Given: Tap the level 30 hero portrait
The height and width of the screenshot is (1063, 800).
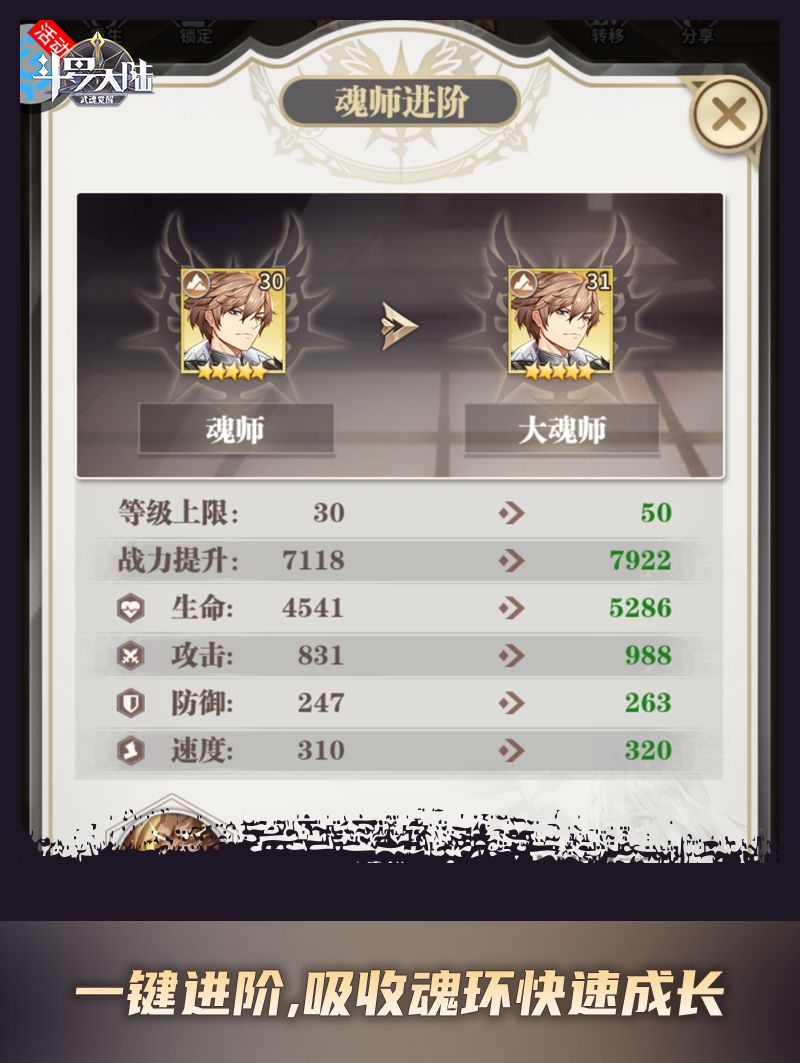Looking at the screenshot, I should click(x=233, y=321).
